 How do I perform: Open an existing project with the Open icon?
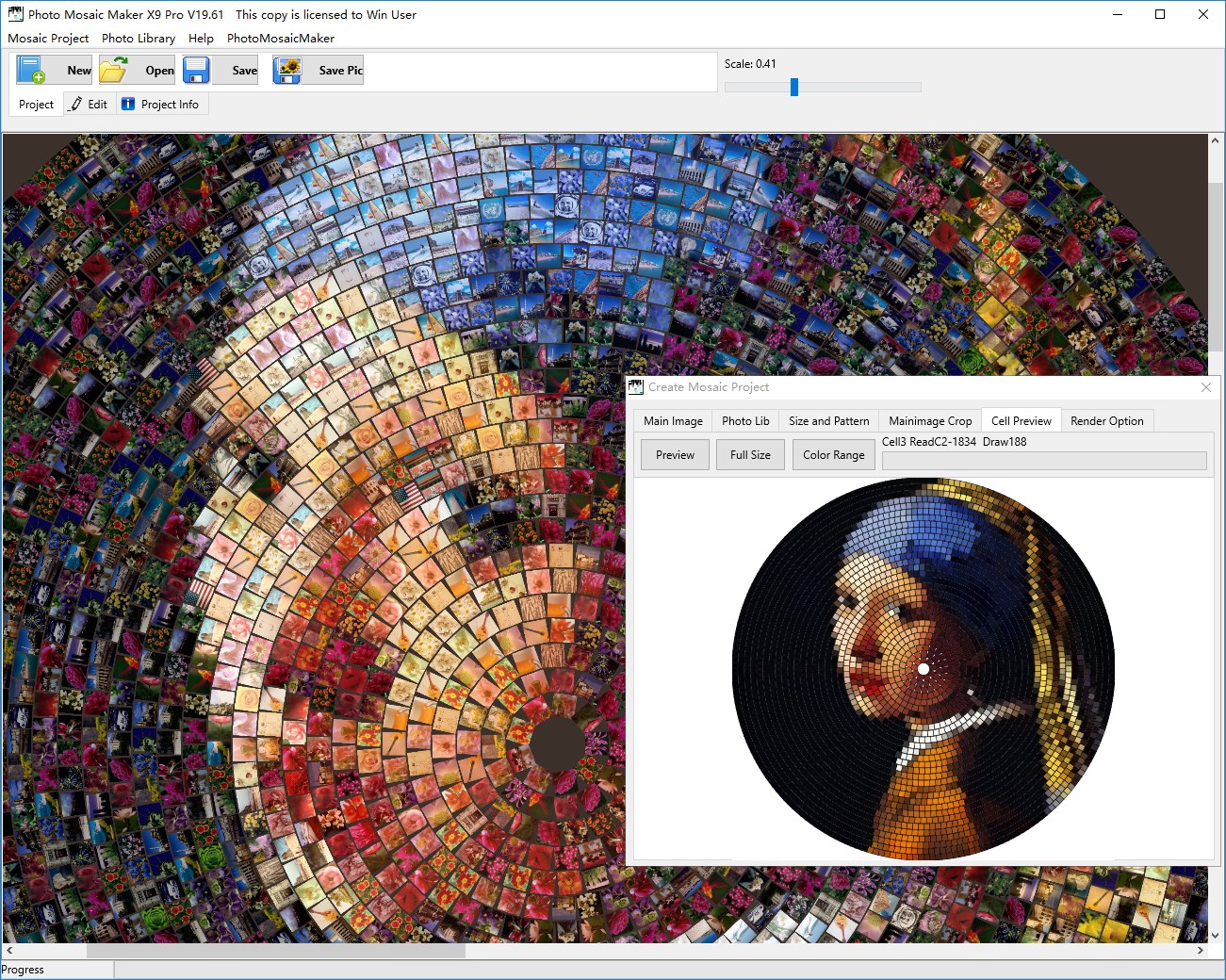coord(114,69)
